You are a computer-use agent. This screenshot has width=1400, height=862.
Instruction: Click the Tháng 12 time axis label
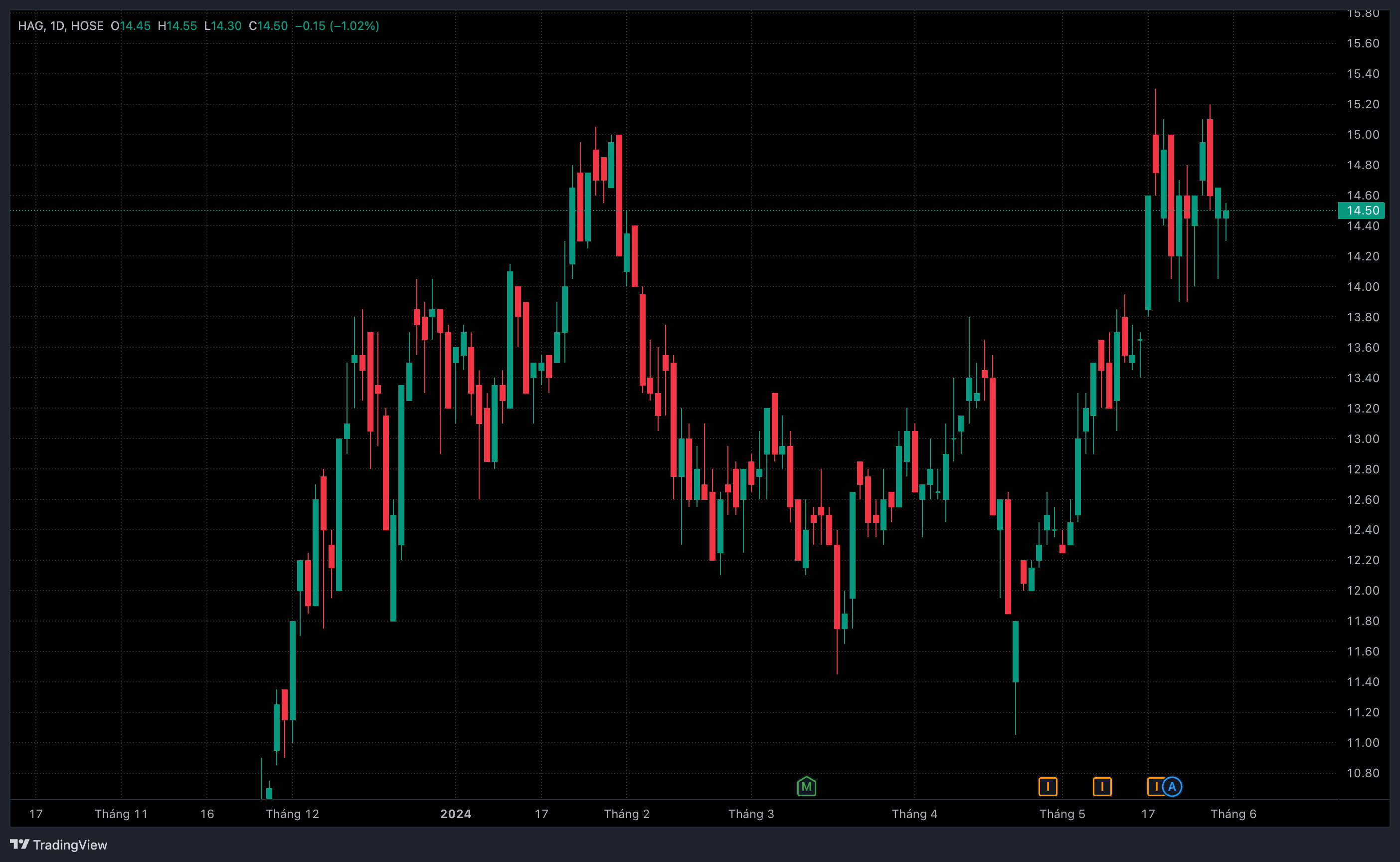pos(292,814)
